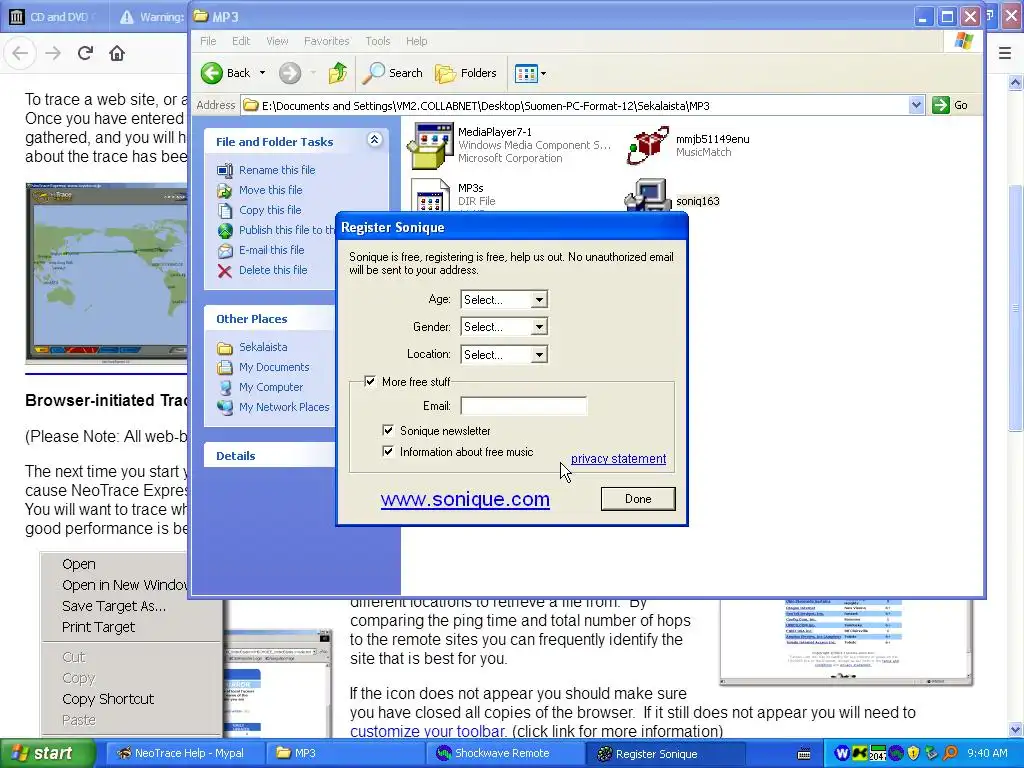
Task: Open the Views button dropdown arrow
Action: (543, 74)
